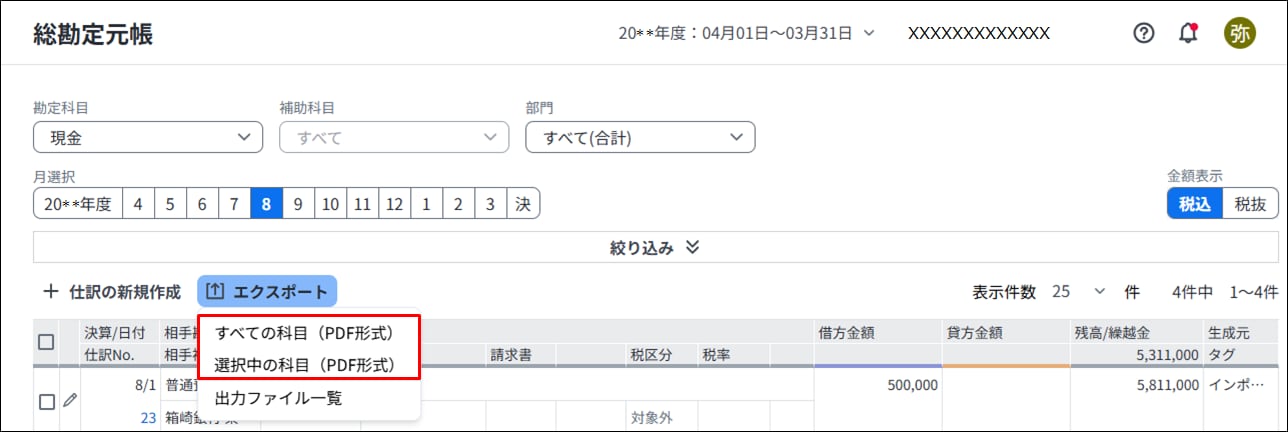Open the 勘定科目 dropdown showing 現金

(148, 137)
